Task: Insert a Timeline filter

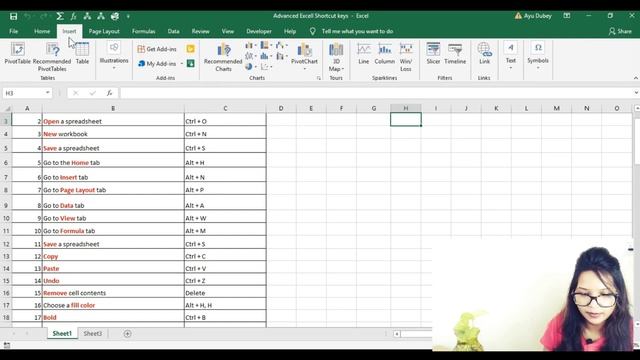Action: tap(455, 53)
